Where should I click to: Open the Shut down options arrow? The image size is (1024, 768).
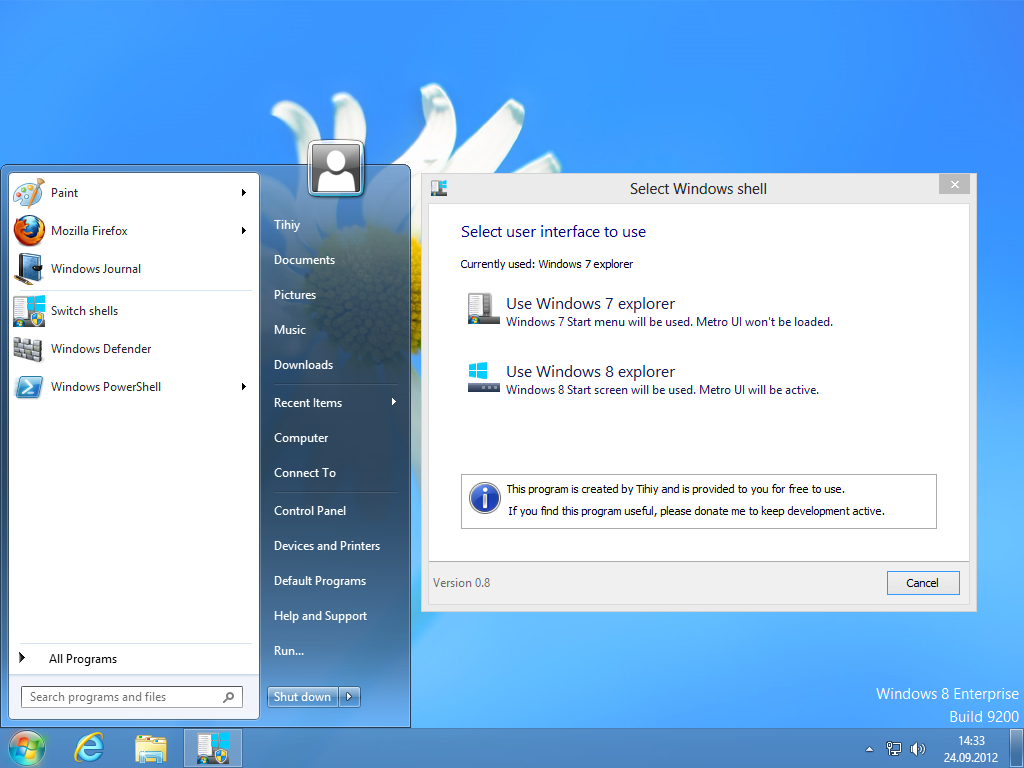coord(349,697)
